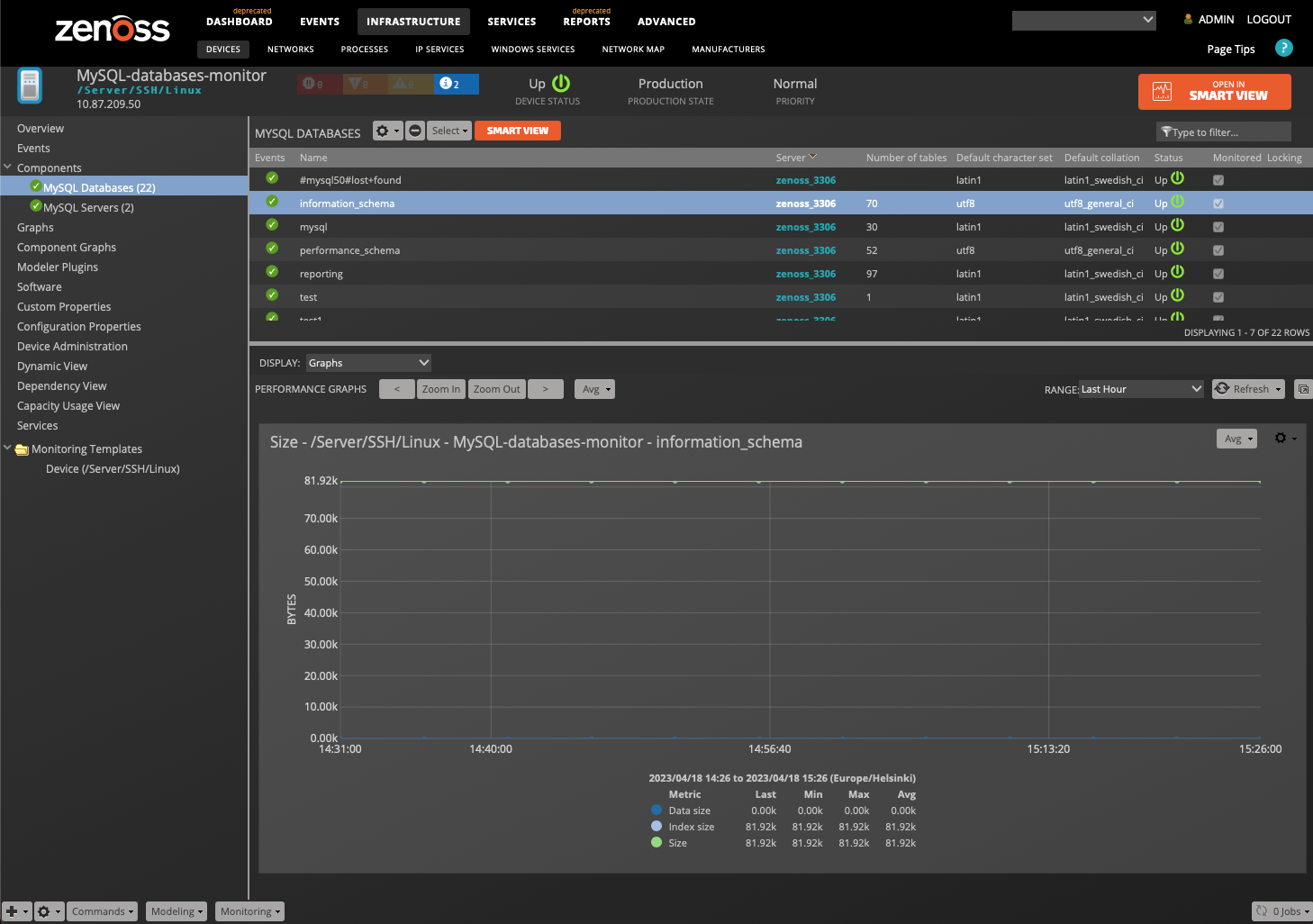
Task: Click in the Type to filter field
Action: pyautogui.click(x=1224, y=131)
